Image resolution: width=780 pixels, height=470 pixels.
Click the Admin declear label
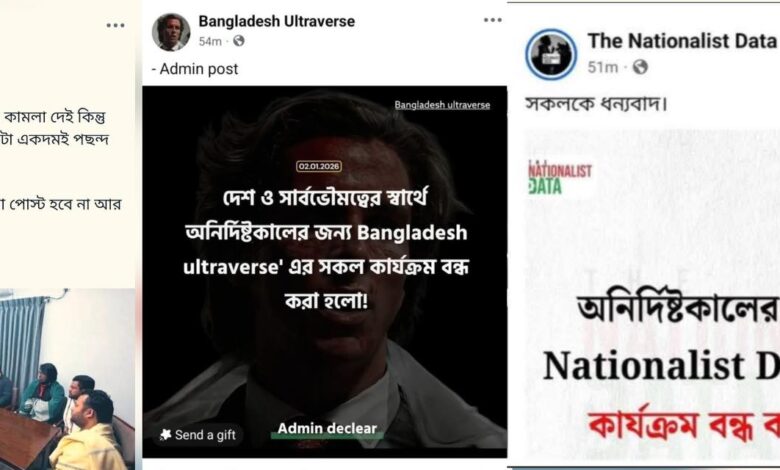click(327, 429)
